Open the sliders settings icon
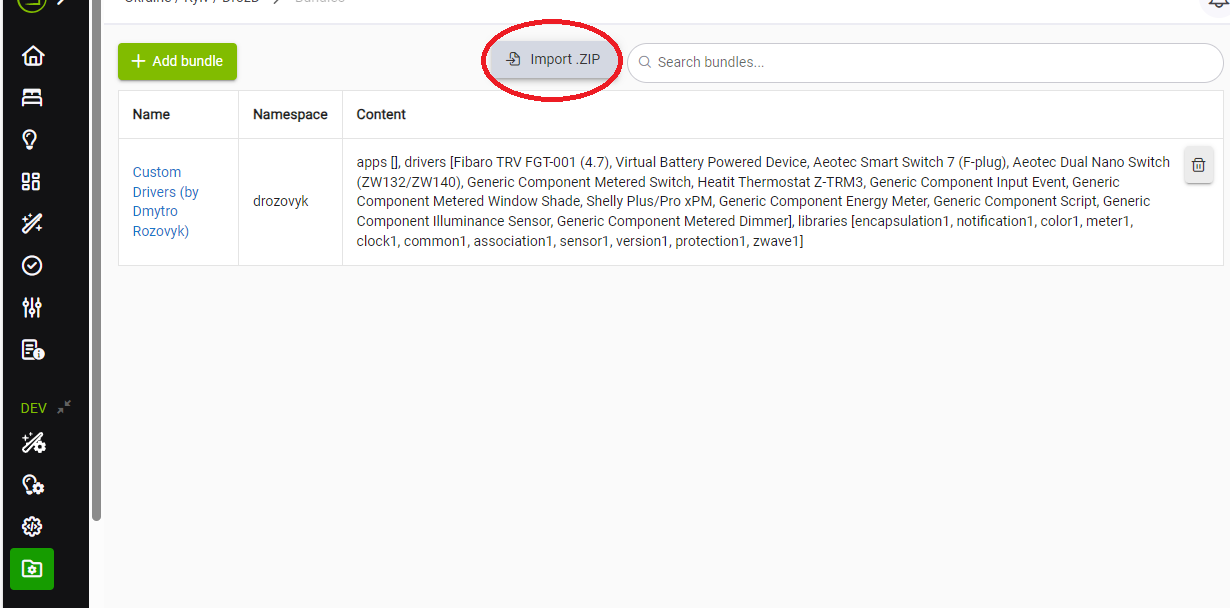Screen dimensions: 1230x608 tap(32, 308)
